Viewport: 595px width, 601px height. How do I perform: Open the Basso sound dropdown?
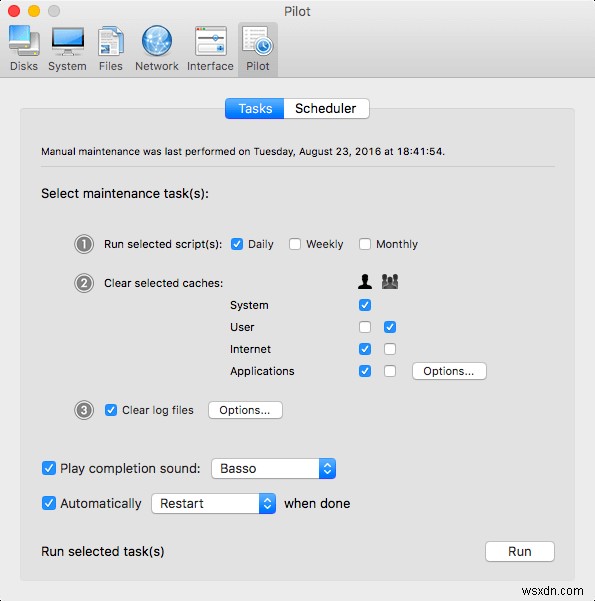(273, 468)
